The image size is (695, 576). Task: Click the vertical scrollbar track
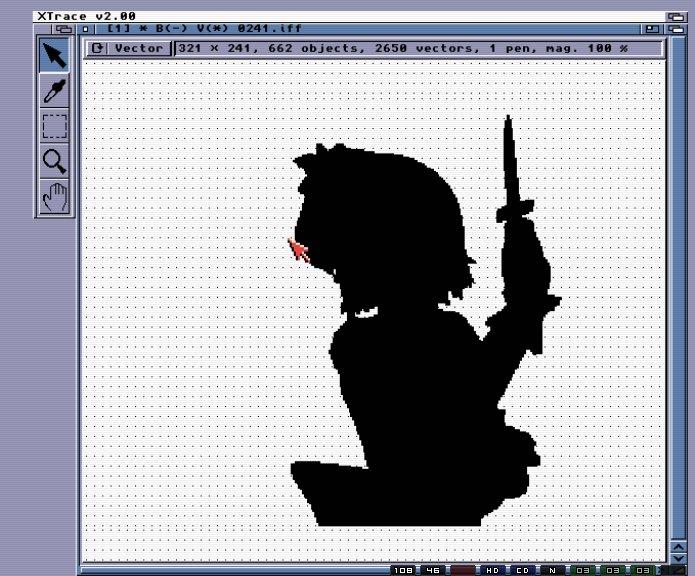point(677,287)
